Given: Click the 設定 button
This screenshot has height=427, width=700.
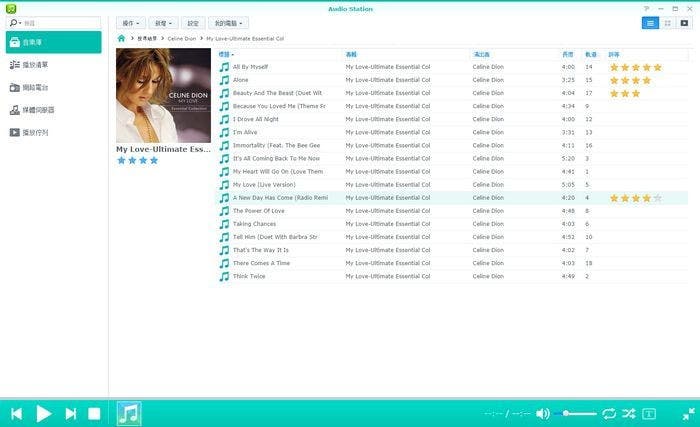Looking at the screenshot, I should [x=194, y=22].
